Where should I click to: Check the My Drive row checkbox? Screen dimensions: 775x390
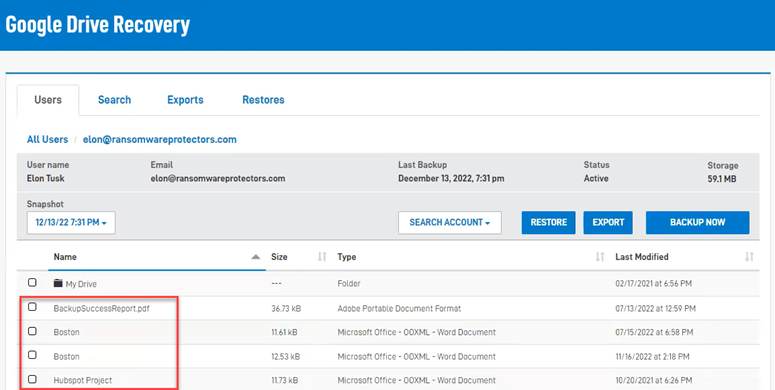click(x=32, y=283)
